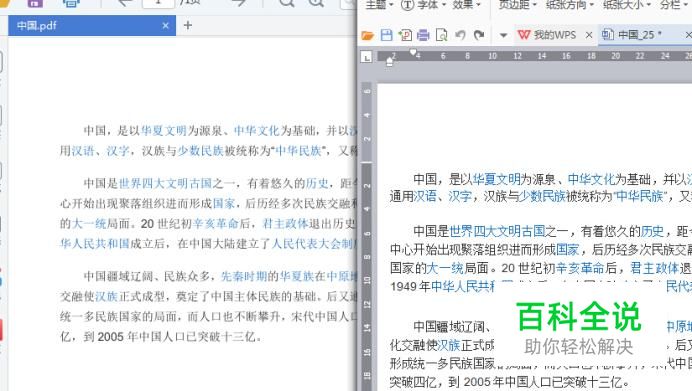
Task: Print the WPS document with the printer icon
Action: click(x=423, y=35)
